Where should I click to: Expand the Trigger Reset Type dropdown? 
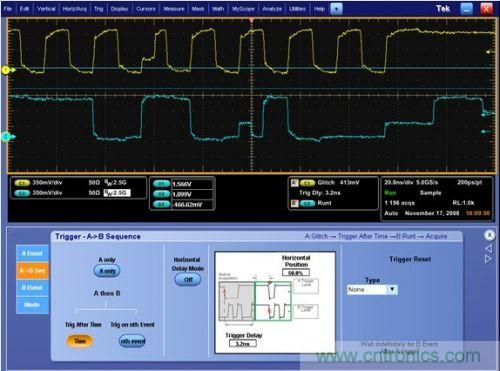(392, 289)
